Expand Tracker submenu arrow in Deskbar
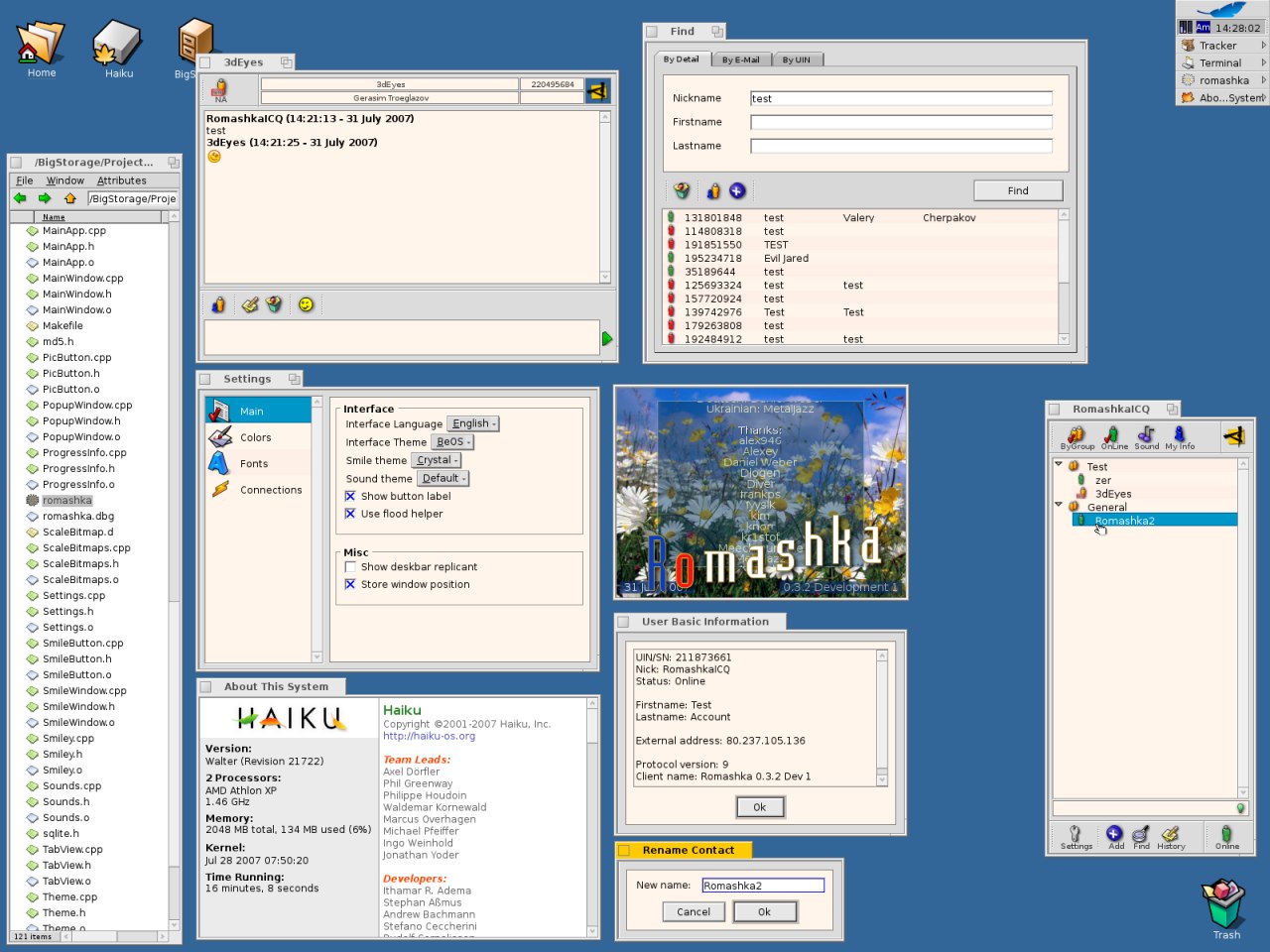 1263,46
